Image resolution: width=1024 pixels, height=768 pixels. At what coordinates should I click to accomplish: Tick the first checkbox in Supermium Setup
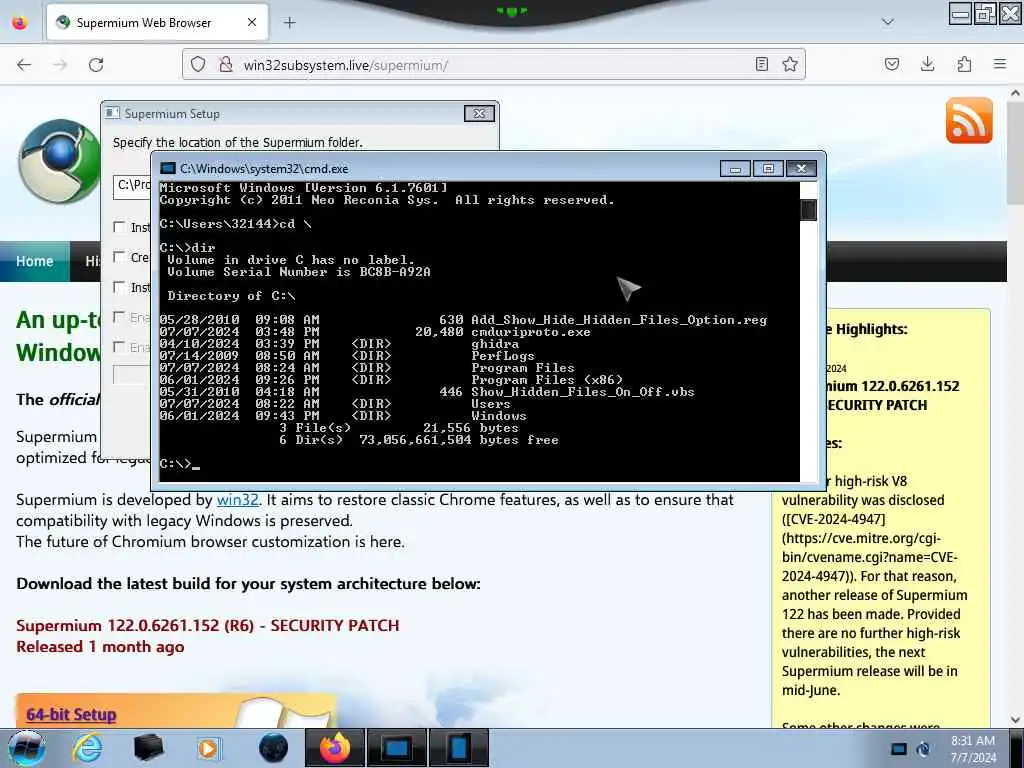(x=119, y=227)
